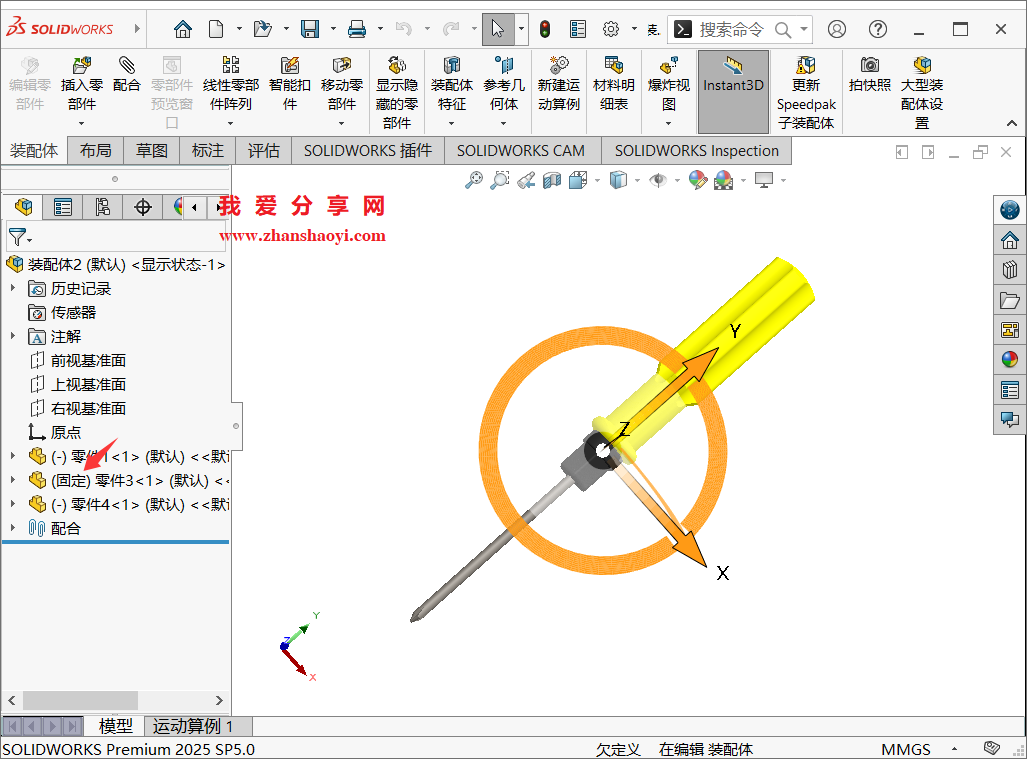Viewport: 1027px width, 759px height.
Task: Open Appearances icon in right task pane
Action: point(1009,359)
